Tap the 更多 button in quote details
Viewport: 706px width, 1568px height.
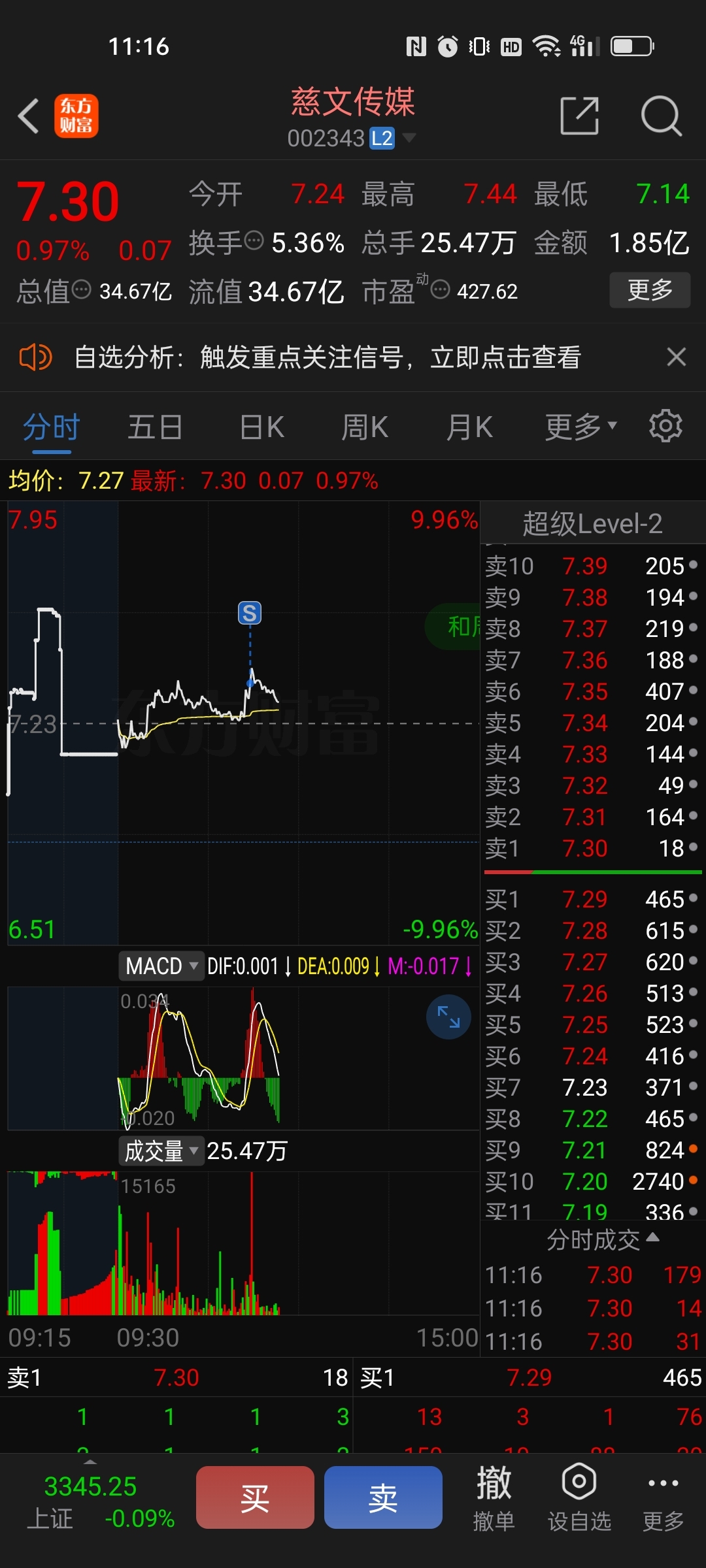[650, 289]
